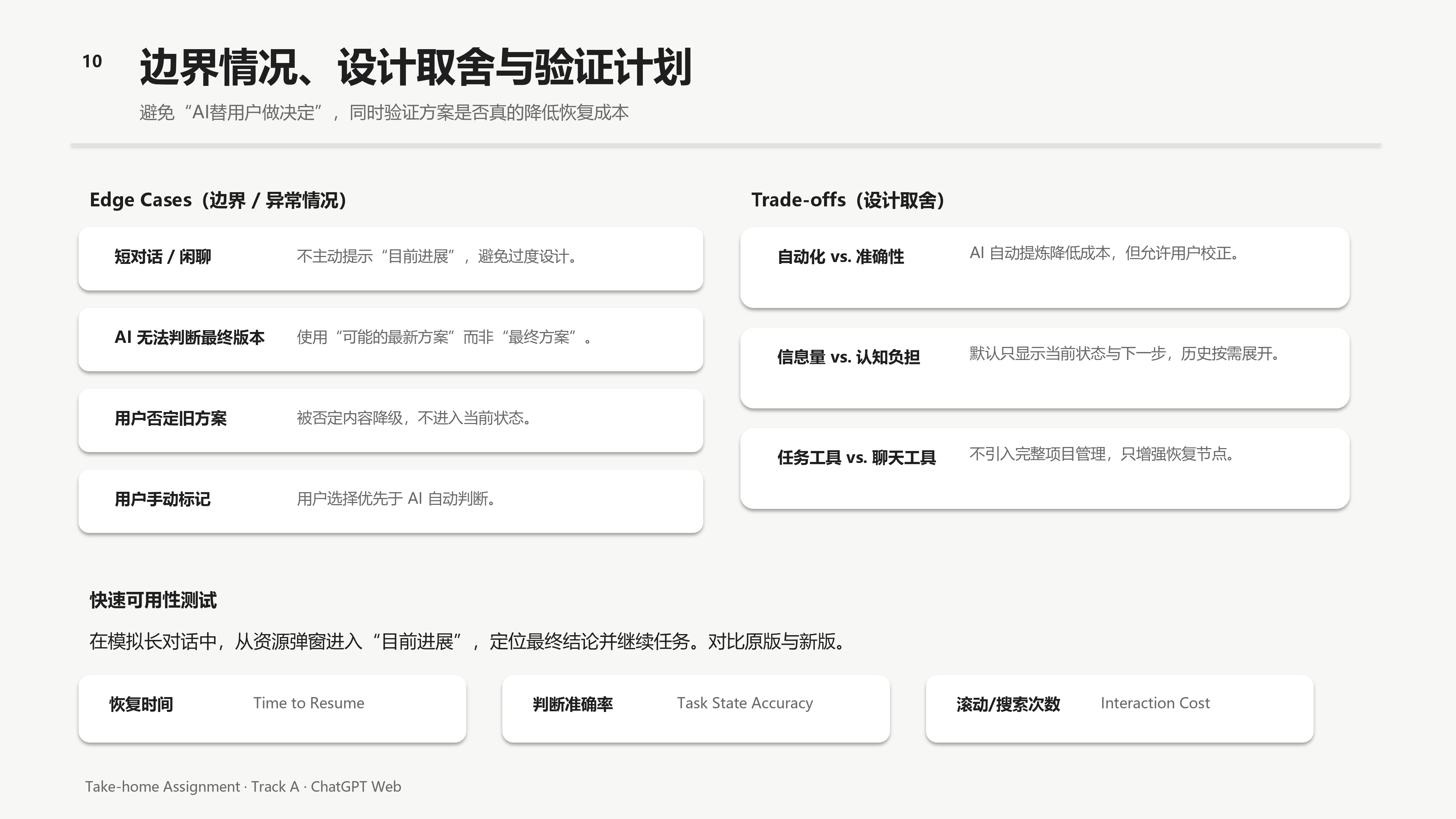Select the 自动化 vs. 准确性 label
1456x819 pixels.
(x=840, y=257)
